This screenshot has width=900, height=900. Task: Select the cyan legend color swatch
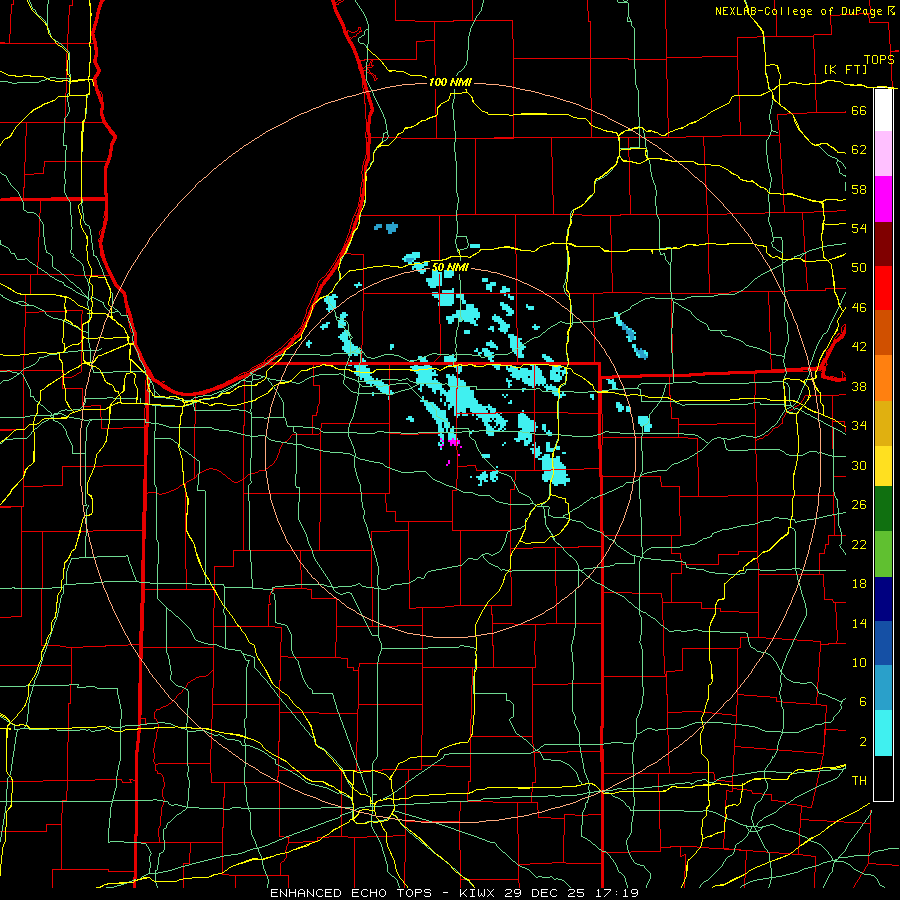point(883,733)
